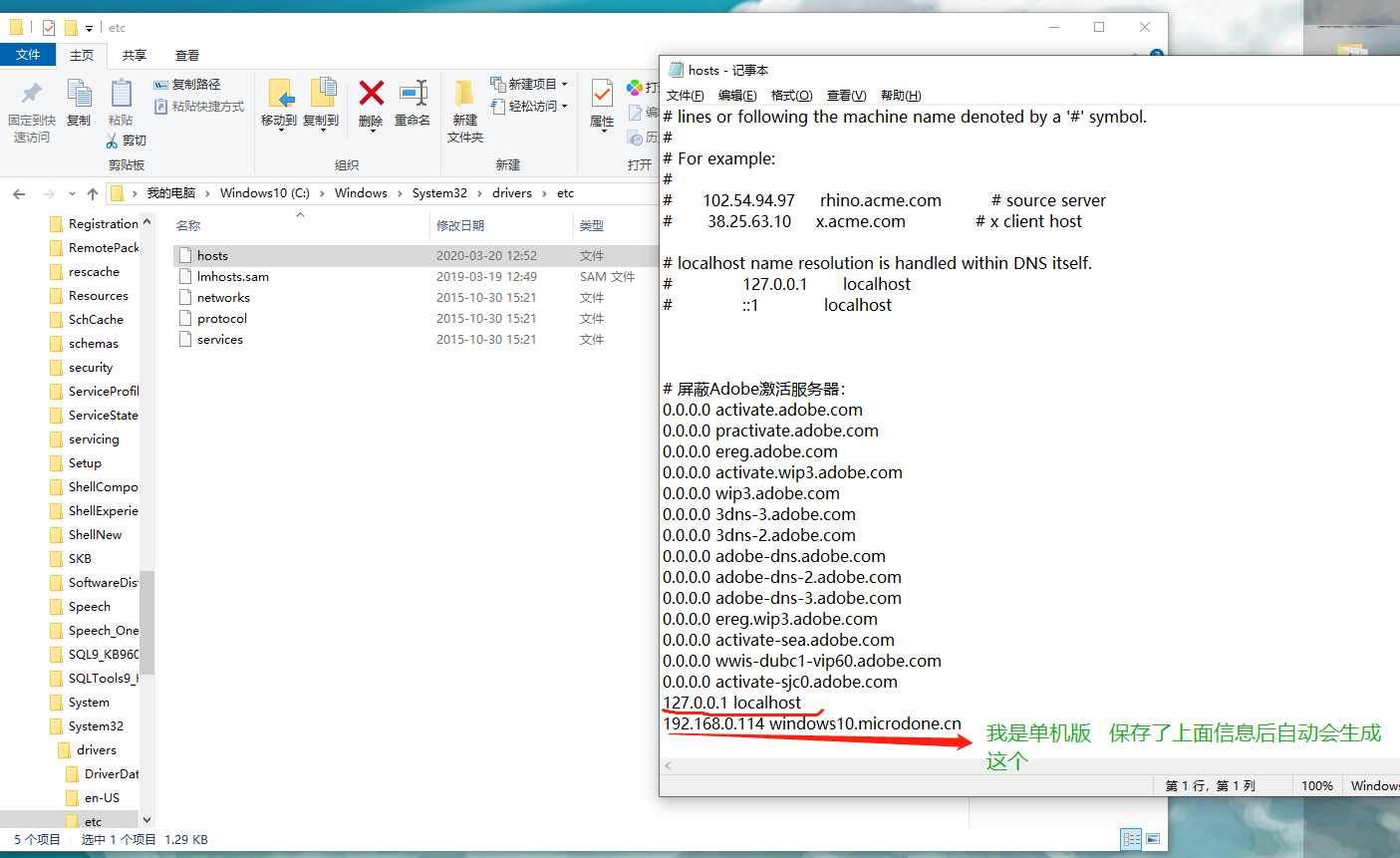Open Notepad Help (帮助) menu
This screenshot has height=858, width=1400.
coord(901,96)
